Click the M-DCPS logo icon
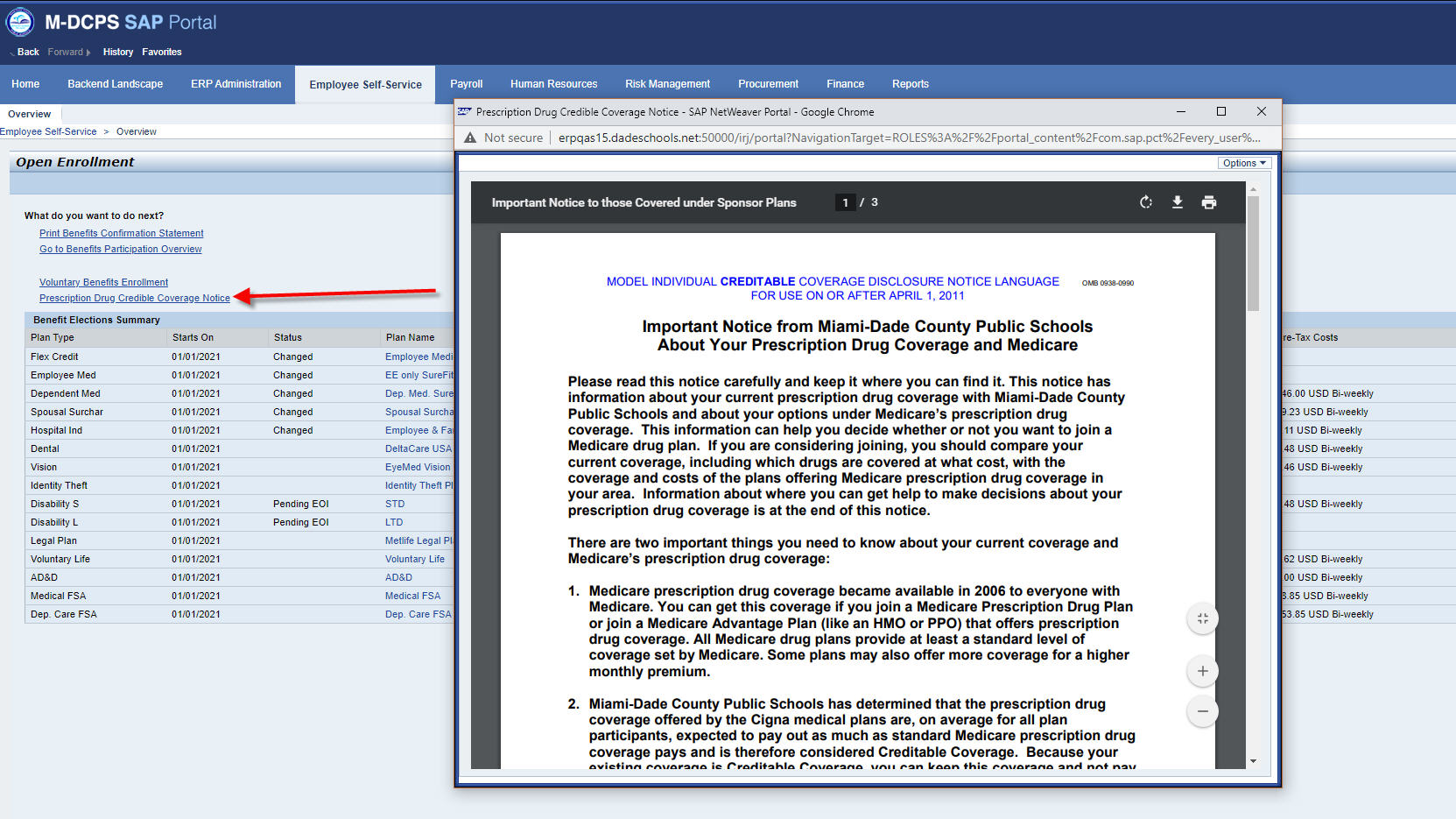The width and height of the screenshot is (1456, 819). point(20,22)
